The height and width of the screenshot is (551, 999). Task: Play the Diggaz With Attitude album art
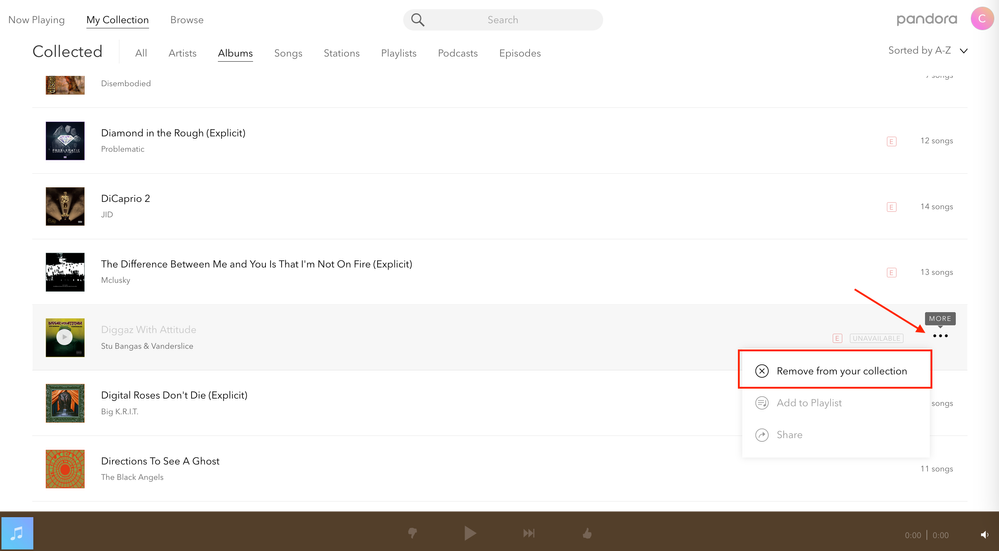pyautogui.click(x=65, y=338)
